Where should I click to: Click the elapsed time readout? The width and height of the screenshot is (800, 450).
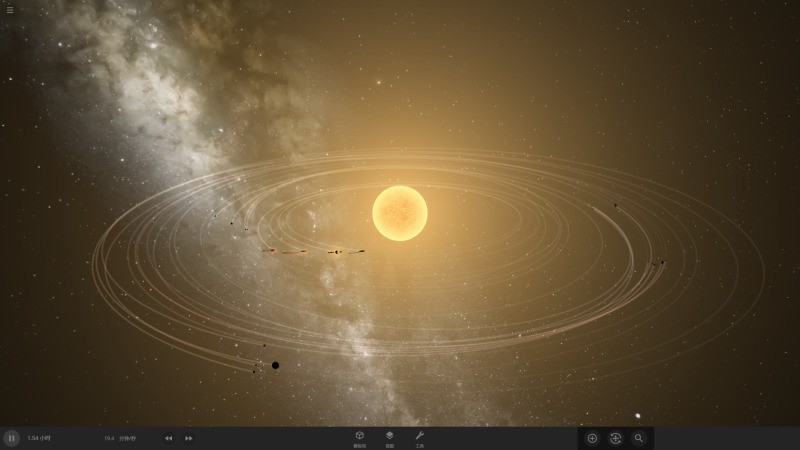(x=38, y=438)
